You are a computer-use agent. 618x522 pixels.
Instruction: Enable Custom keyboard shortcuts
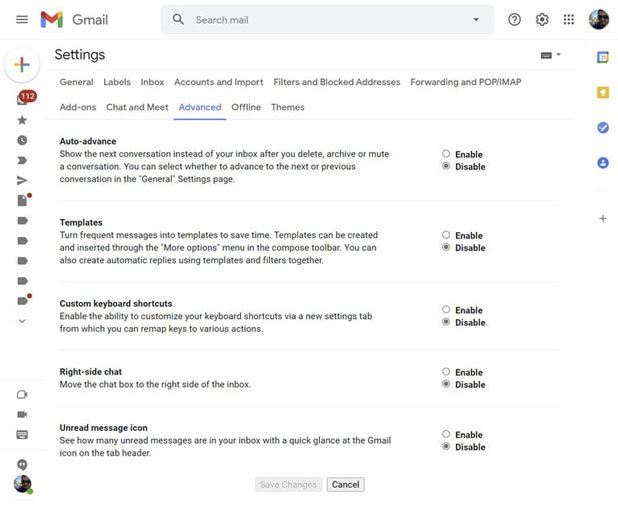coord(446,310)
